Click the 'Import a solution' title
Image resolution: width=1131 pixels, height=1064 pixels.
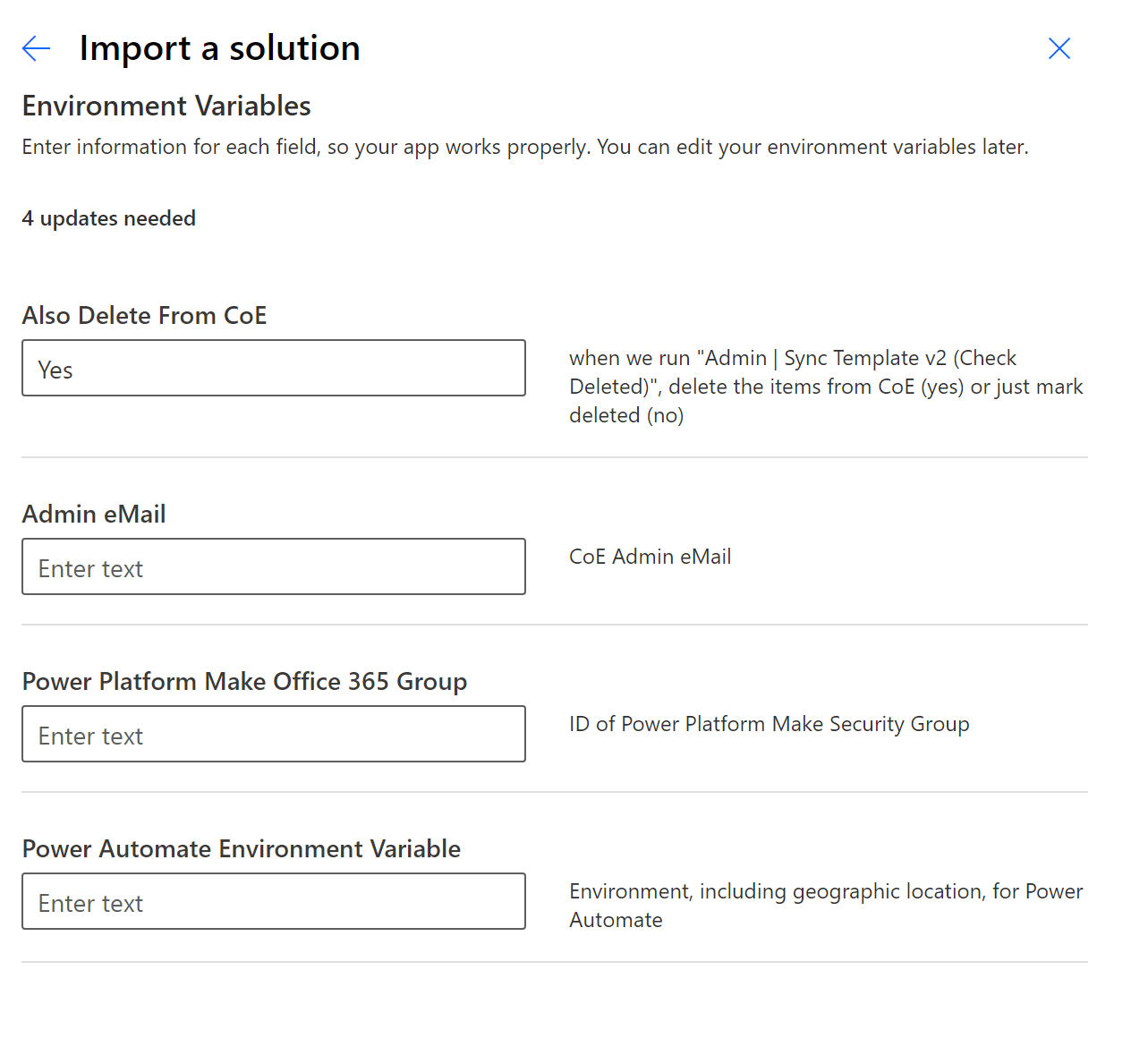click(x=220, y=48)
